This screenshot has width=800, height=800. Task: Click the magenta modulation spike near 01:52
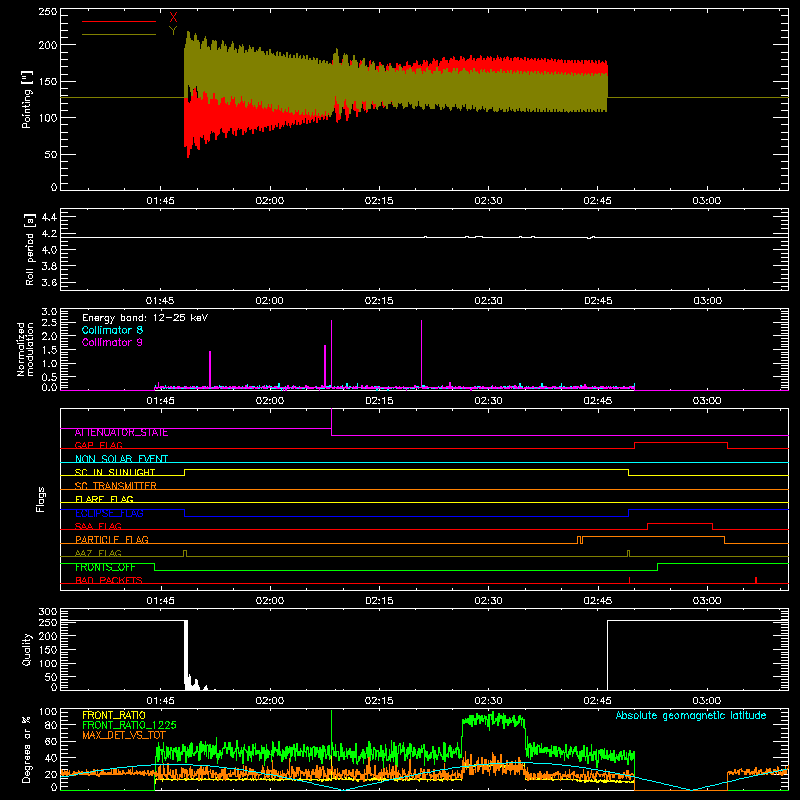pos(210,369)
